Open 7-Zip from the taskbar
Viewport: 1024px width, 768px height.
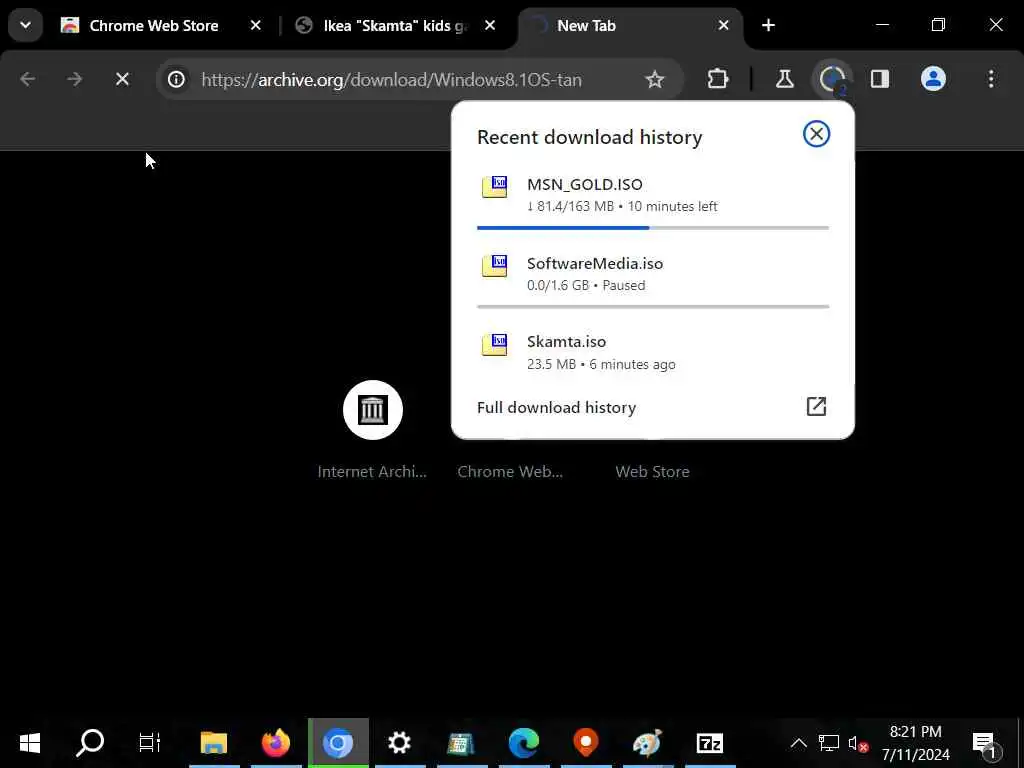point(710,743)
